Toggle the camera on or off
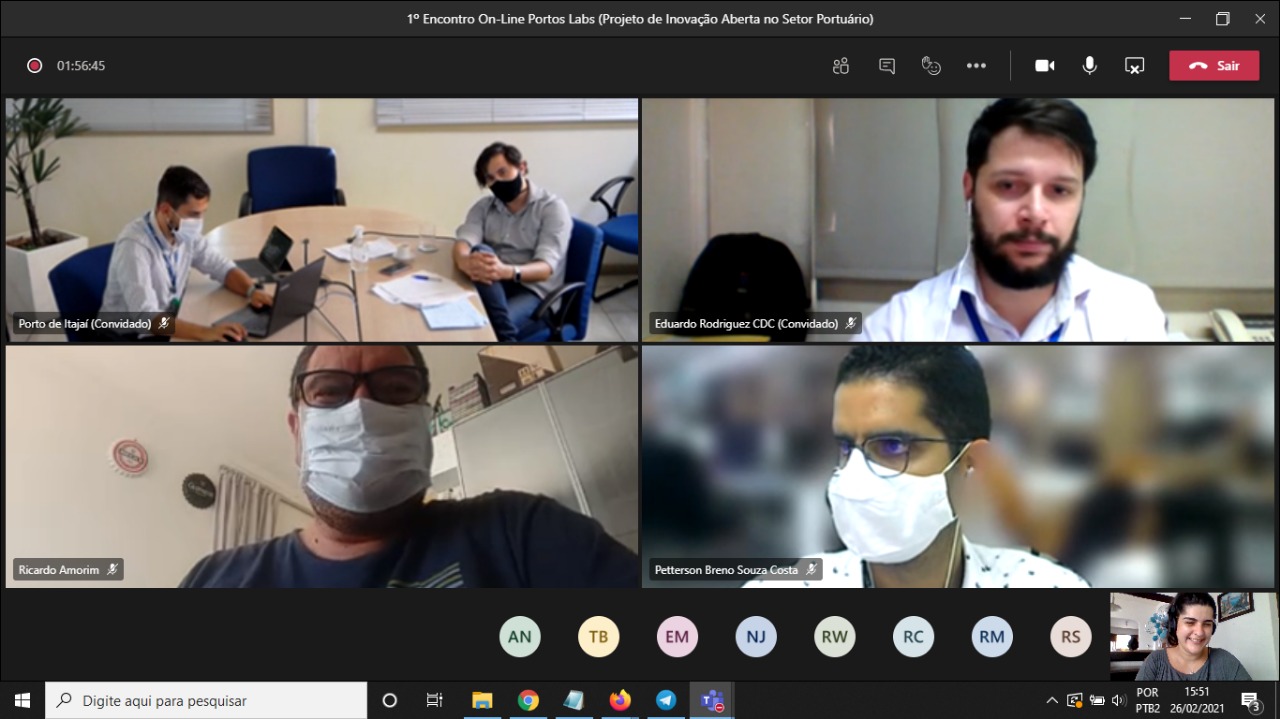 tap(1044, 66)
